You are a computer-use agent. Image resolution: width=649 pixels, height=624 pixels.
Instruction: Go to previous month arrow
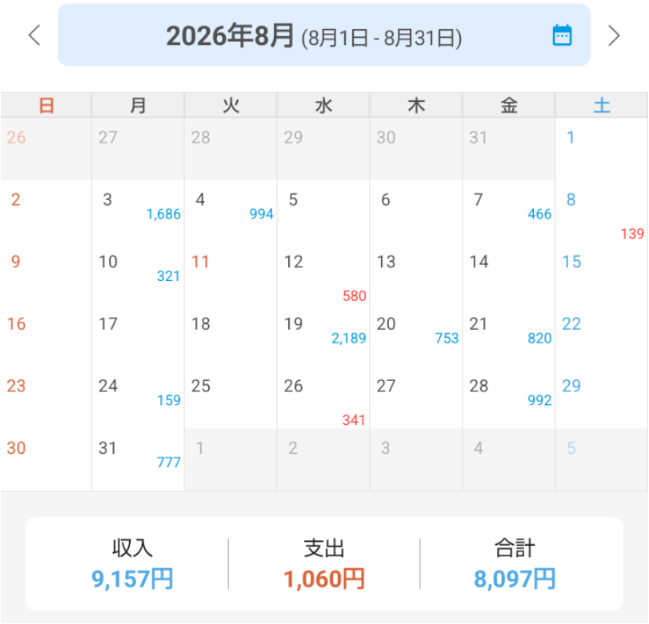coord(35,35)
